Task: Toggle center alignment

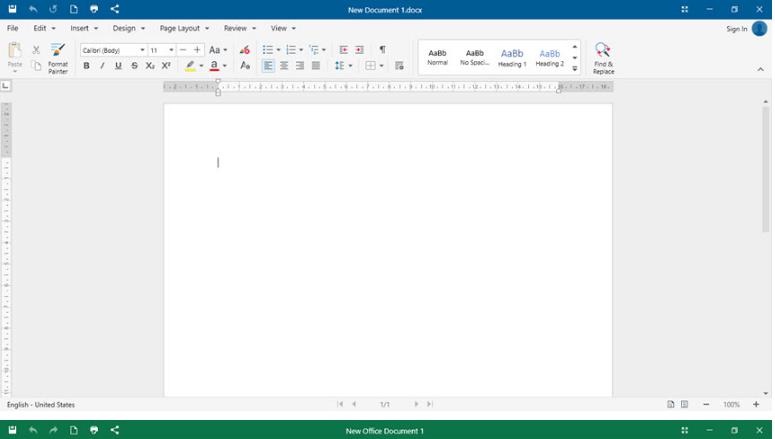Action: point(284,66)
